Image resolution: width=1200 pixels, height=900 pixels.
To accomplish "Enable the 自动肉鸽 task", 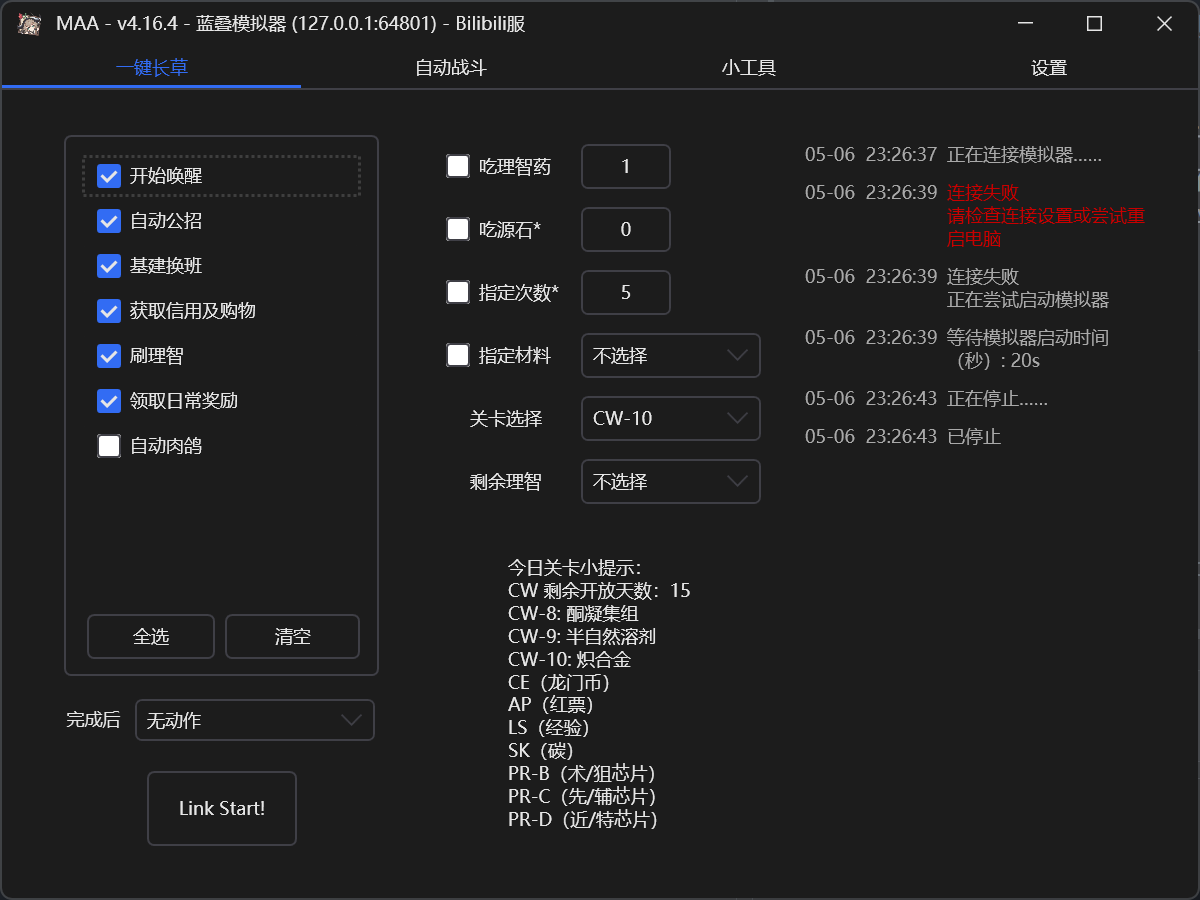I will pos(108,446).
